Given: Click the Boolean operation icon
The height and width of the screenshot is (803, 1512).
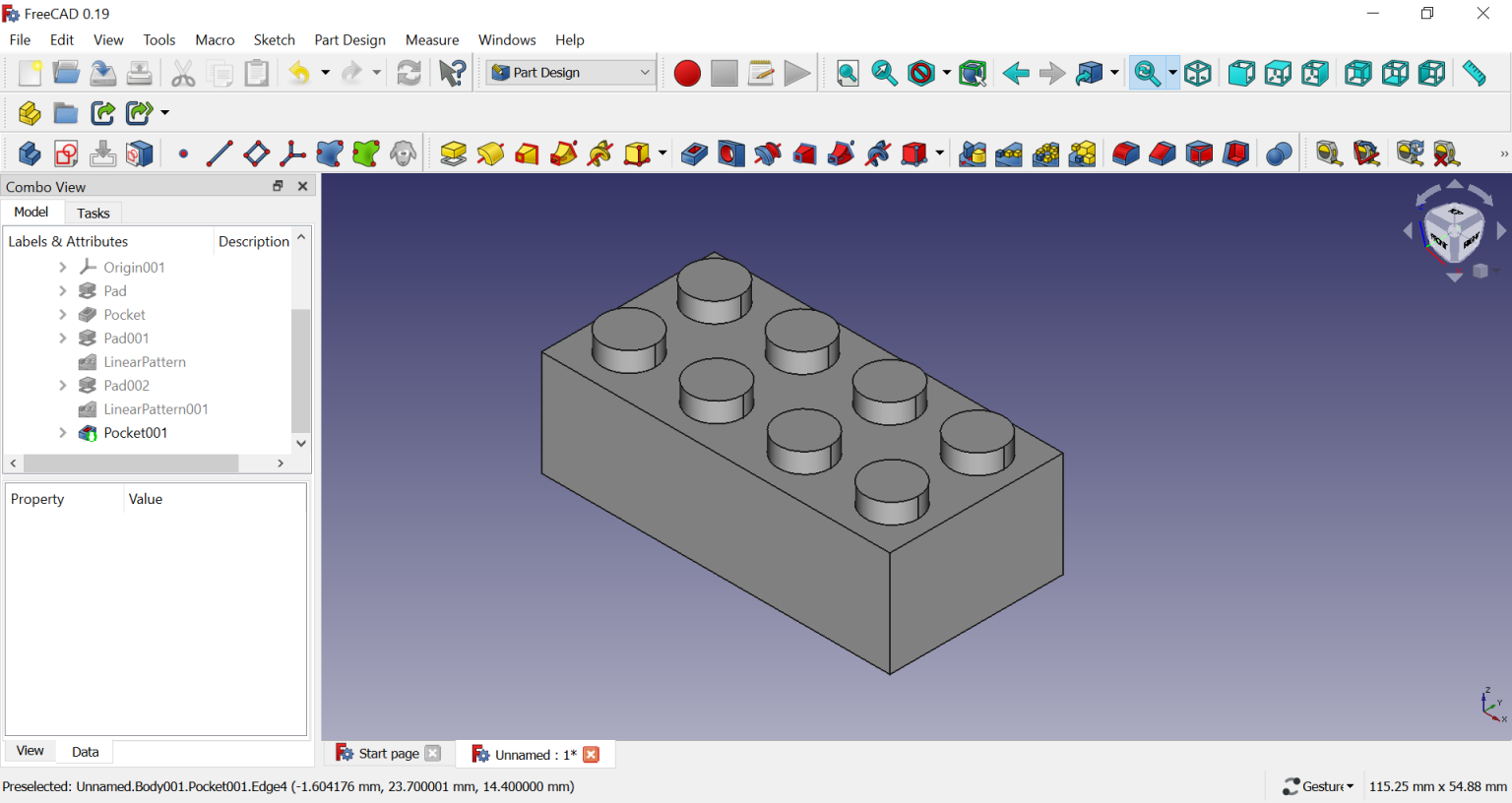Looking at the screenshot, I should [x=1278, y=154].
